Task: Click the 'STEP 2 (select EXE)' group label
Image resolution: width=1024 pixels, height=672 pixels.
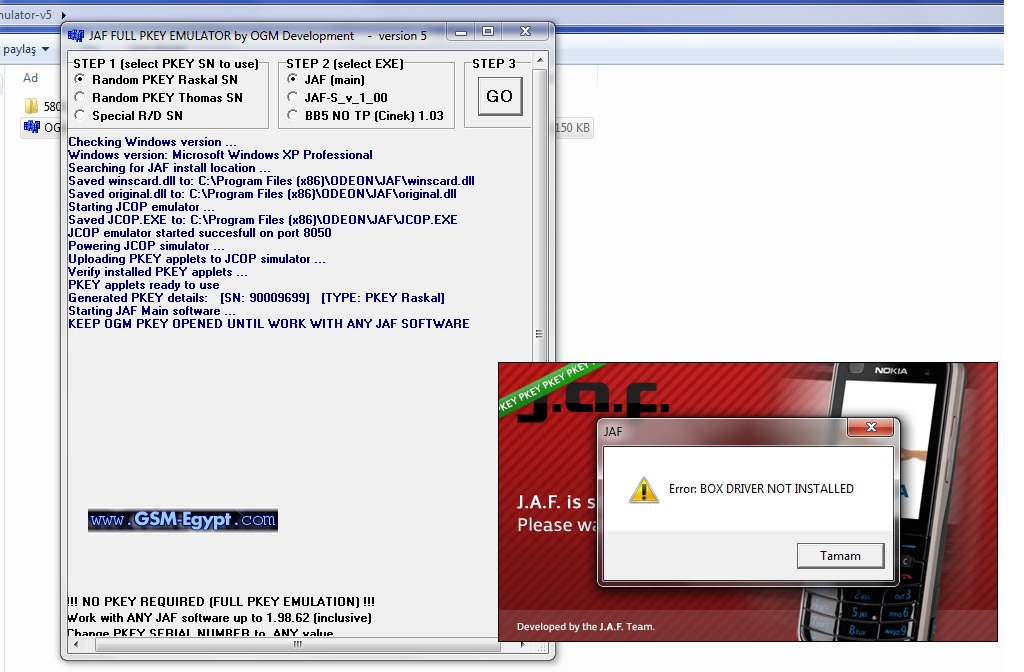Action: coord(344,63)
